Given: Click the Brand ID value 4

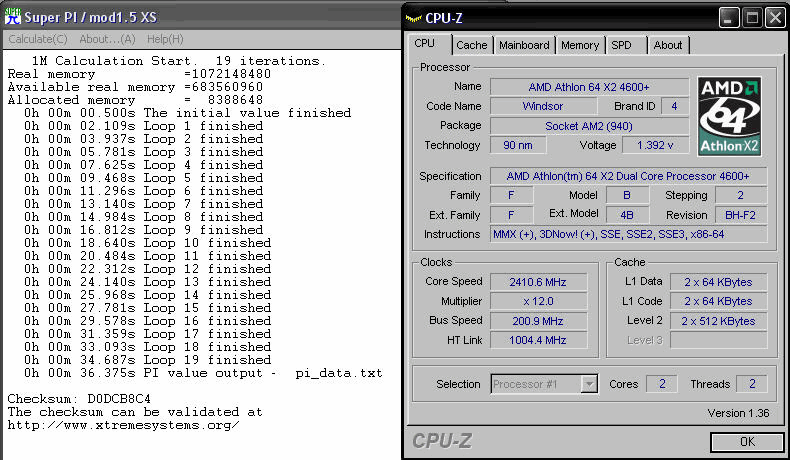Looking at the screenshot, I should [x=674, y=106].
